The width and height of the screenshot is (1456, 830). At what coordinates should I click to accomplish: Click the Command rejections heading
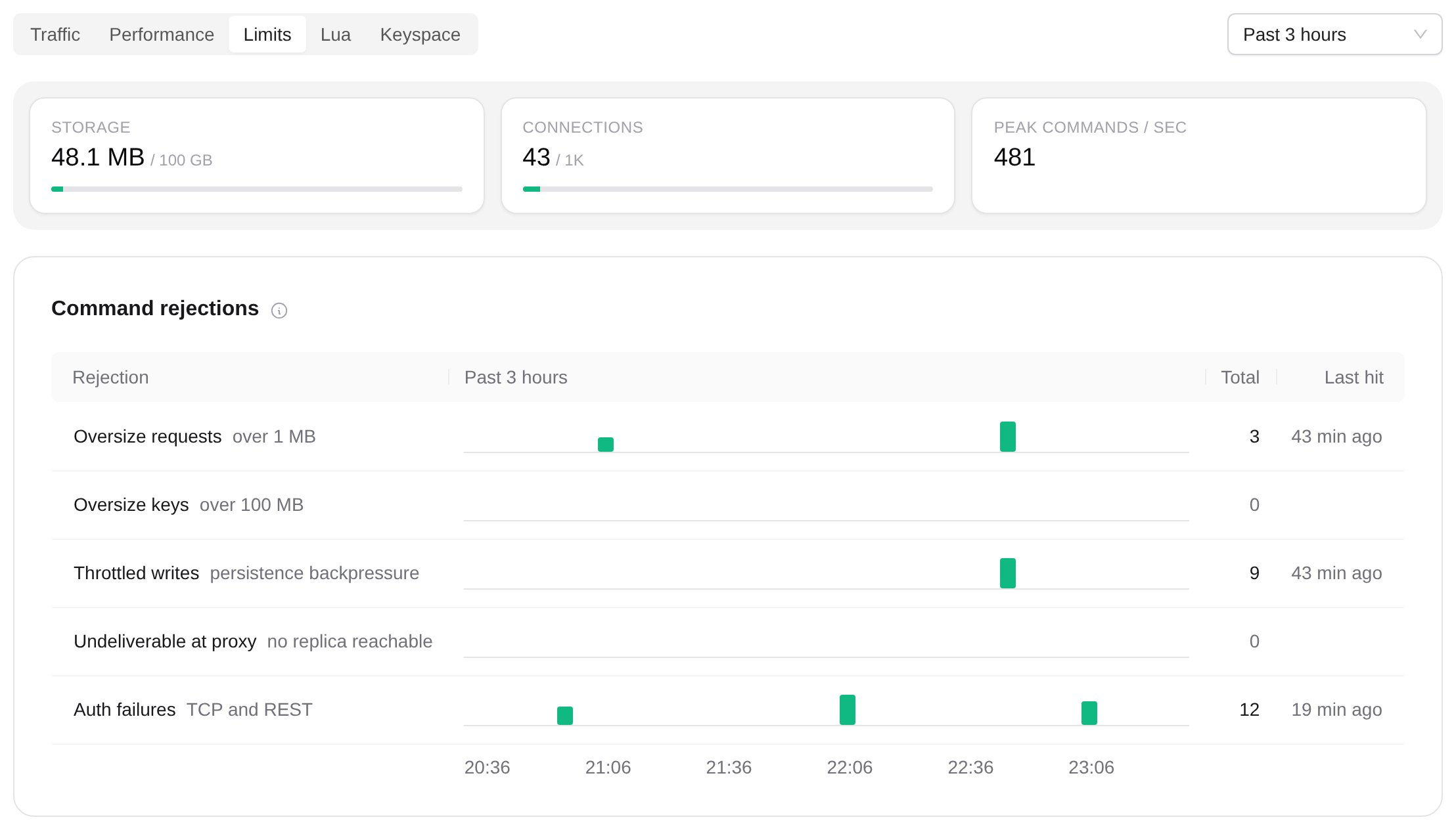coord(155,308)
